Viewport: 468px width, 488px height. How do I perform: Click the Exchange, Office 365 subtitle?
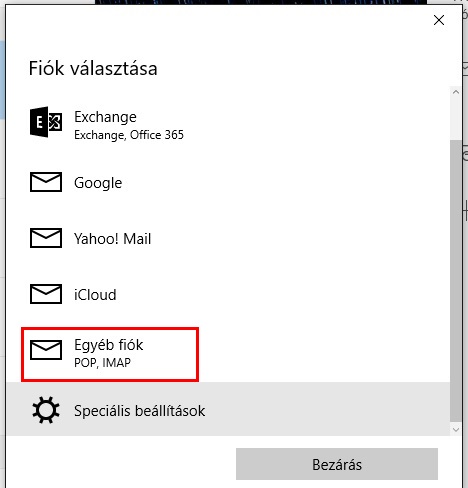coord(129,135)
